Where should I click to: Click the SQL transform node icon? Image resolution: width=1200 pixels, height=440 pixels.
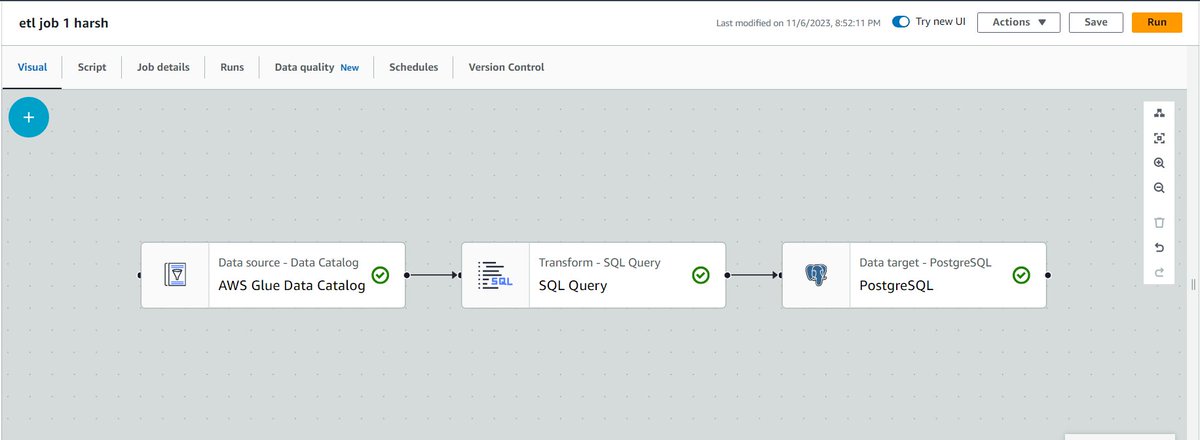pos(495,275)
